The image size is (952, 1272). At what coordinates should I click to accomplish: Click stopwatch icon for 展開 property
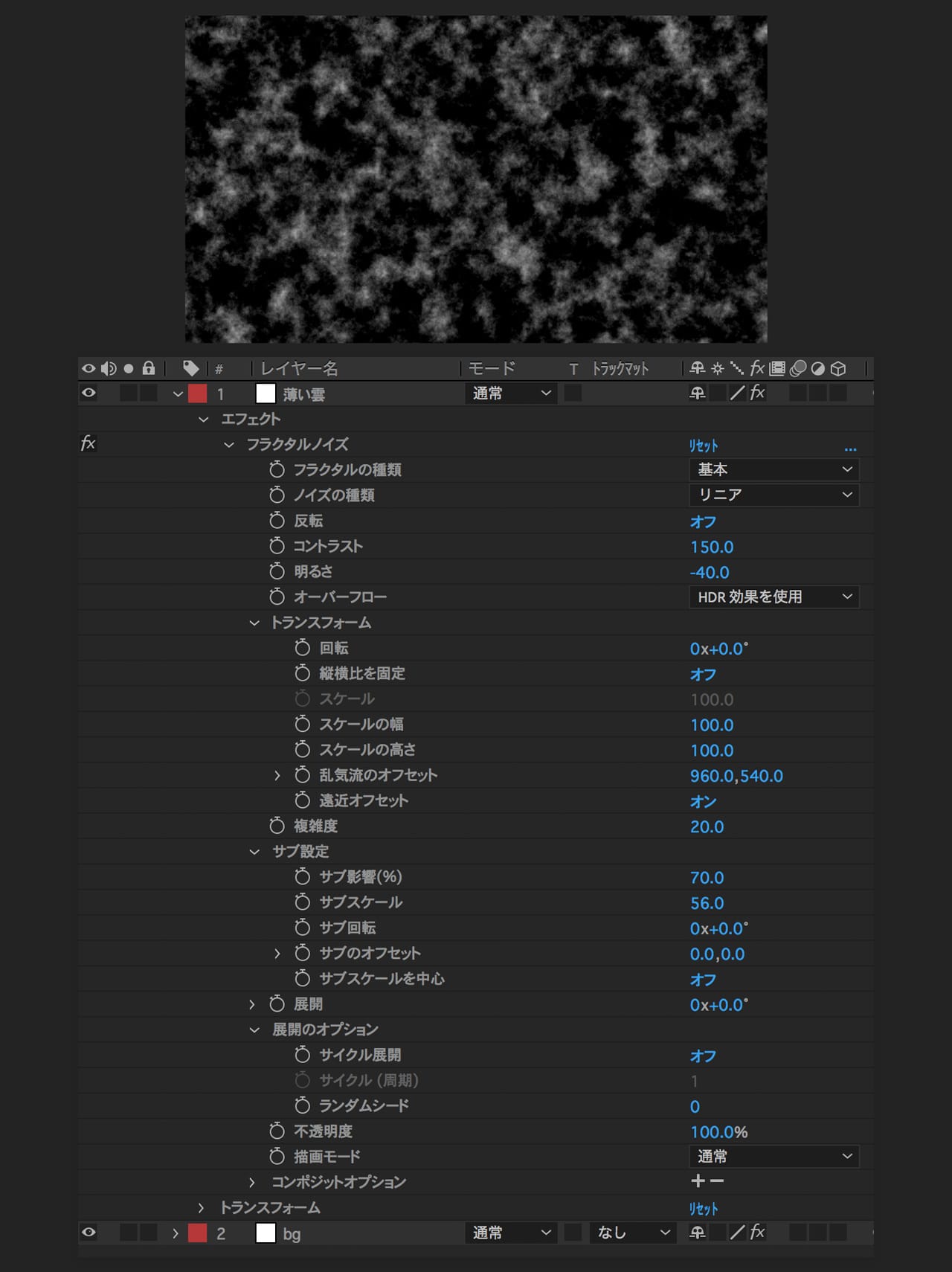point(277,1004)
